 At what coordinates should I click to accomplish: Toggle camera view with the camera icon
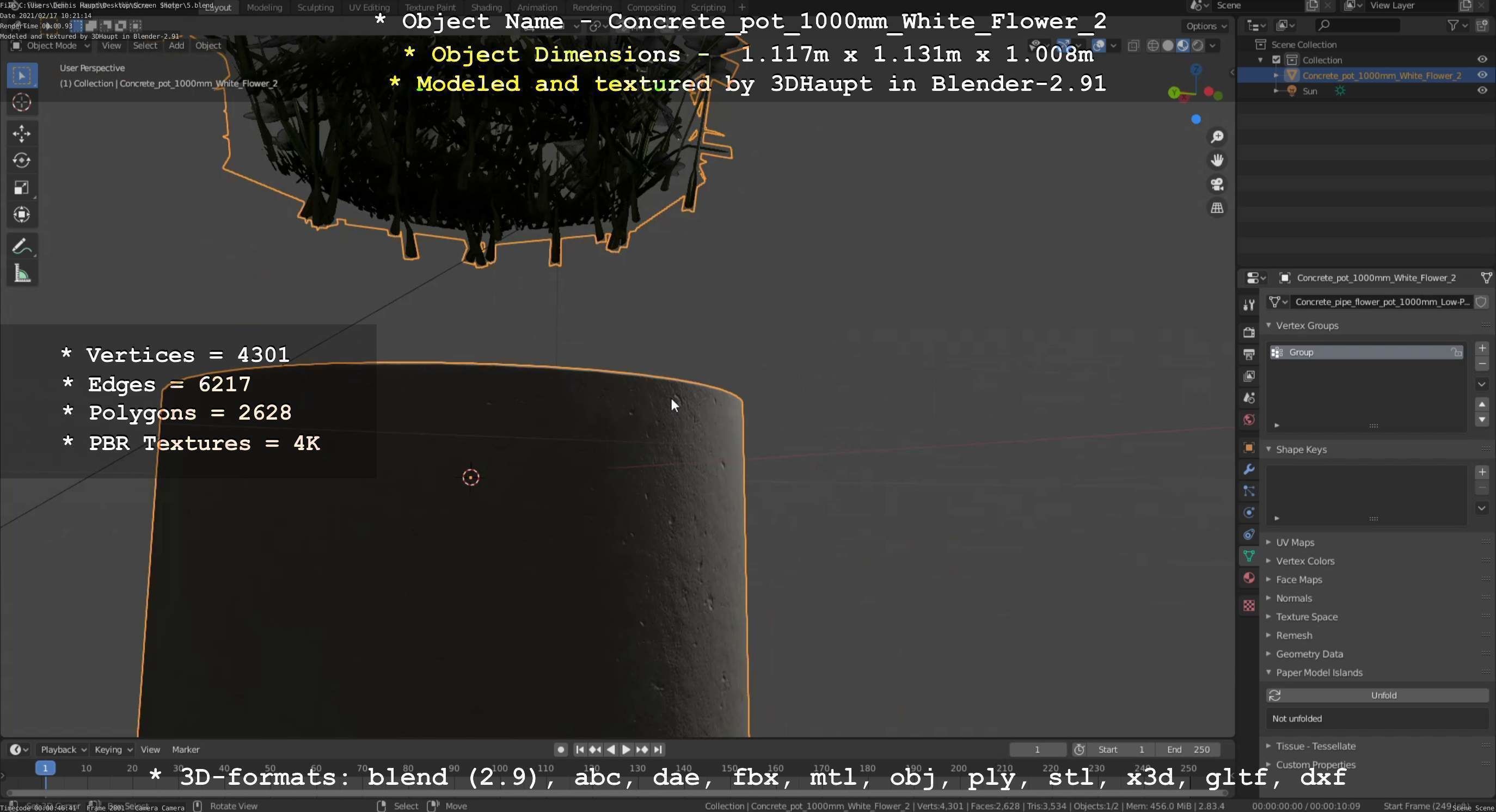(1217, 184)
